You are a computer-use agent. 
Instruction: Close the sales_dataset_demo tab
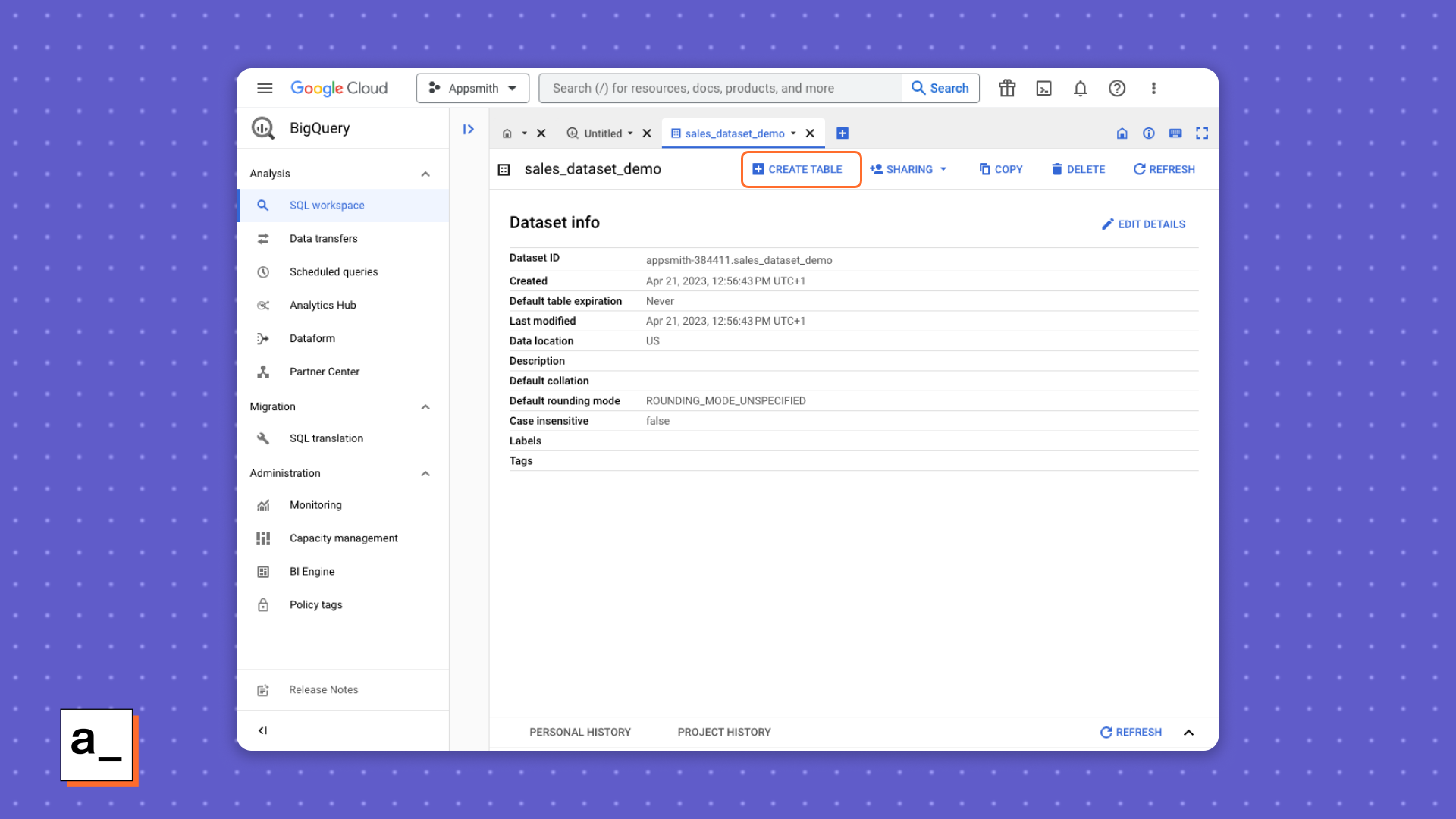(810, 133)
